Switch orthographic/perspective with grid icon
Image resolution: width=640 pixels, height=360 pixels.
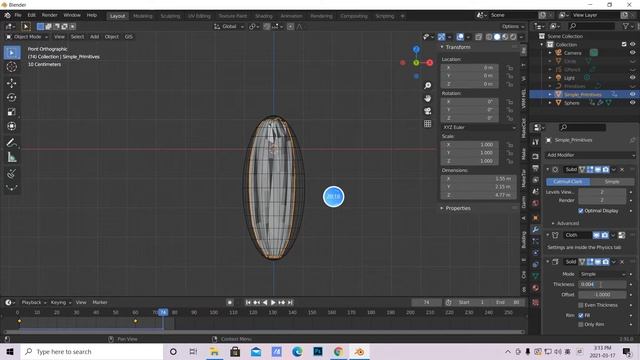[427, 124]
